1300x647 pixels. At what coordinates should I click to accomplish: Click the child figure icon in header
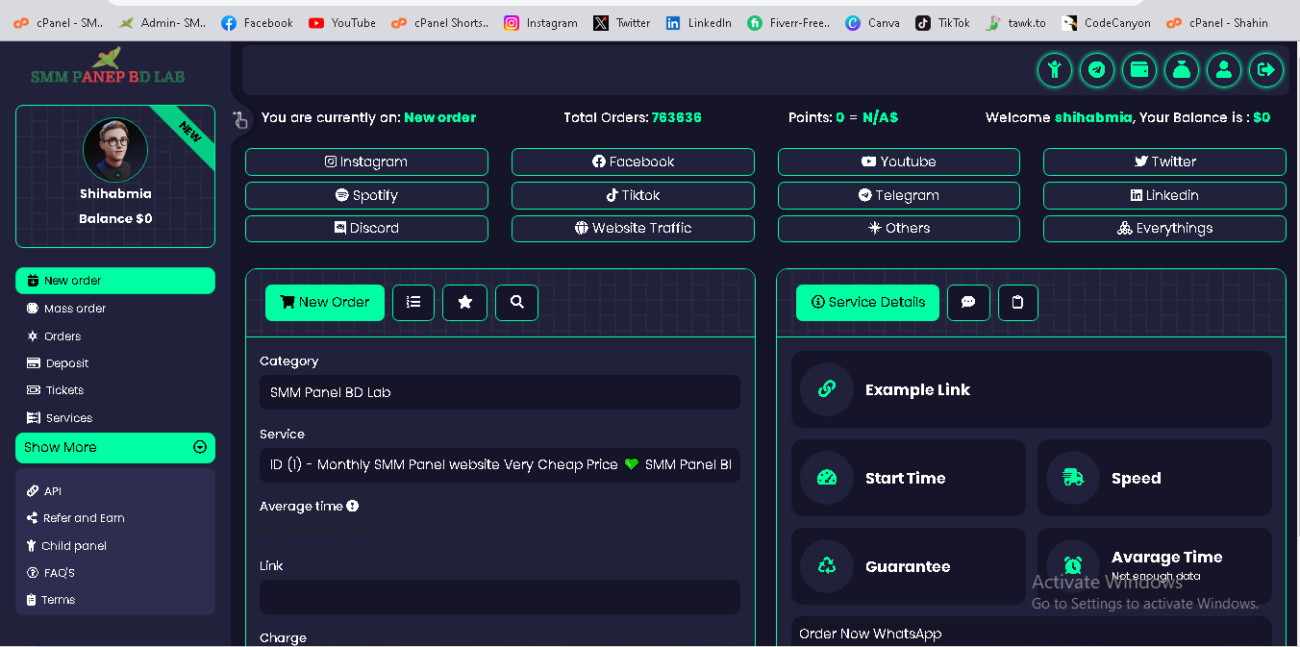click(x=1054, y=70)
